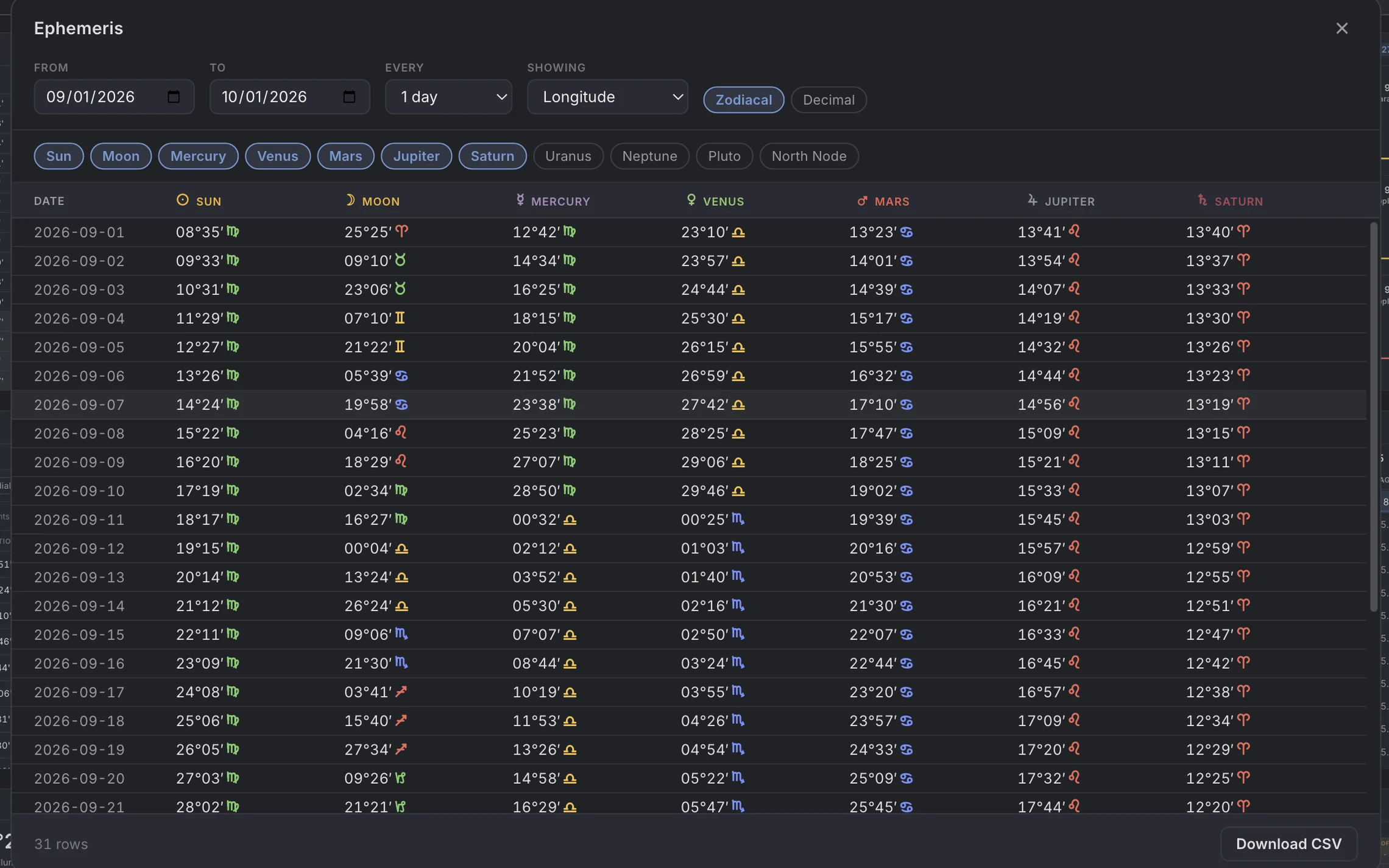
Task: Open the SHOWING dropdown set to Longitude
Action: [607, 97]
